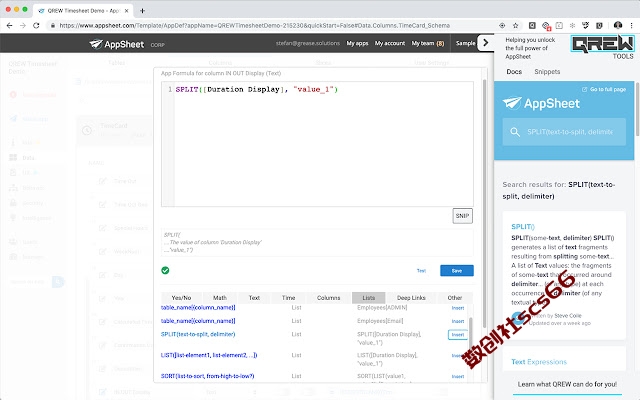The height and width of the screenshot is (400, 640).
Task: Click Learn what QREW can do for you
Action: (x=567, y=384)
